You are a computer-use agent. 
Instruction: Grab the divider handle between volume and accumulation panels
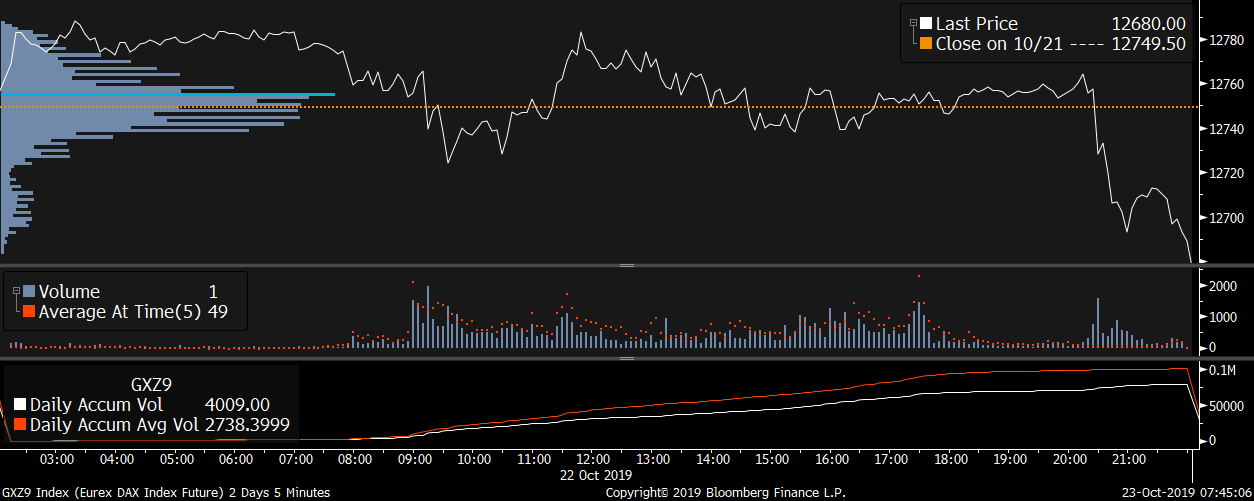click(627, 357)
